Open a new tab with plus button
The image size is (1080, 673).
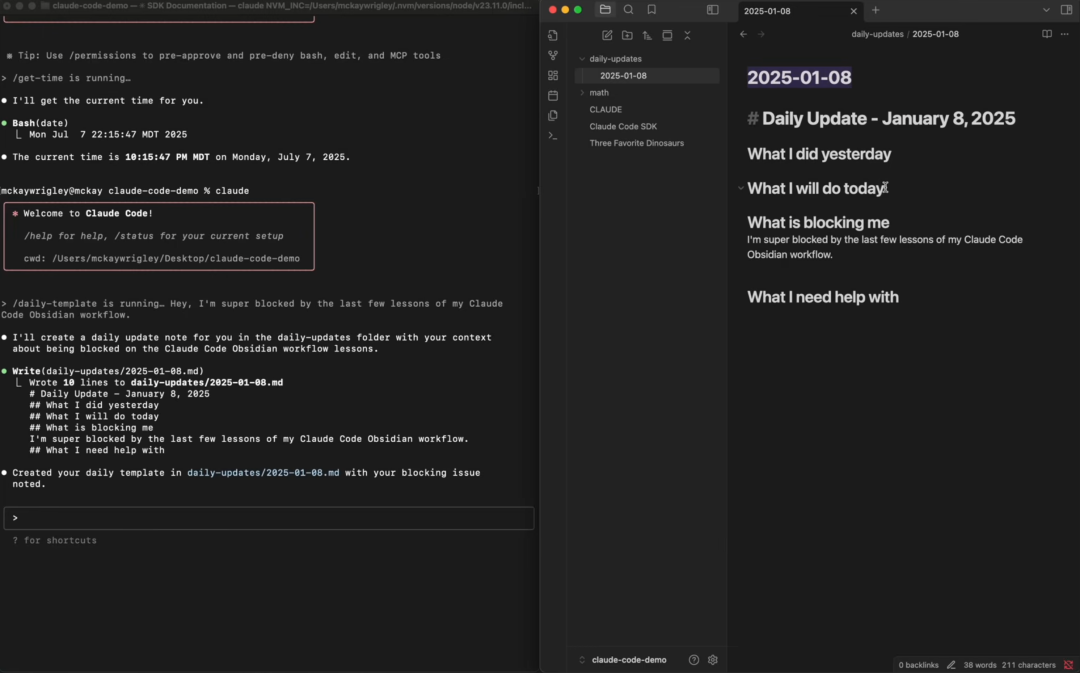pos(875,10)
